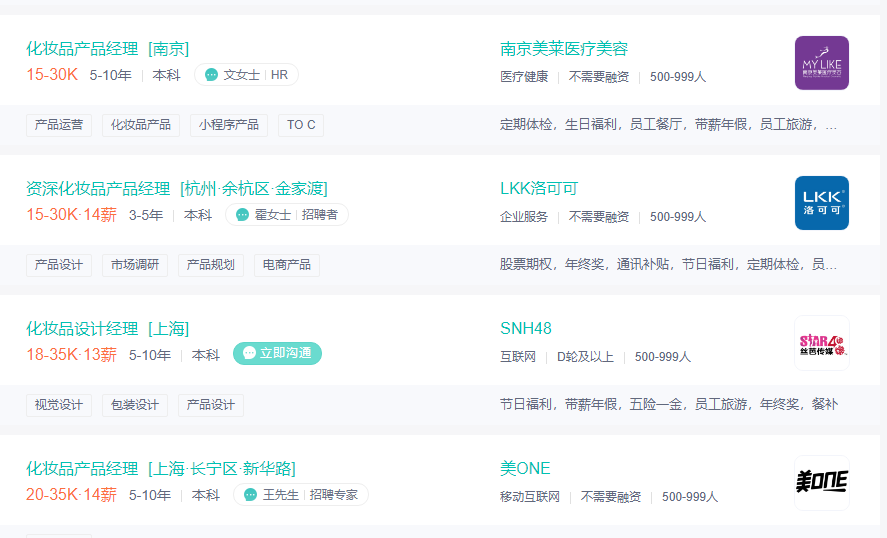This screenshot has height=538, width=887.
Task: Click the 美ONE company logo
Action: pyautogui.click(x=821, y=483)
